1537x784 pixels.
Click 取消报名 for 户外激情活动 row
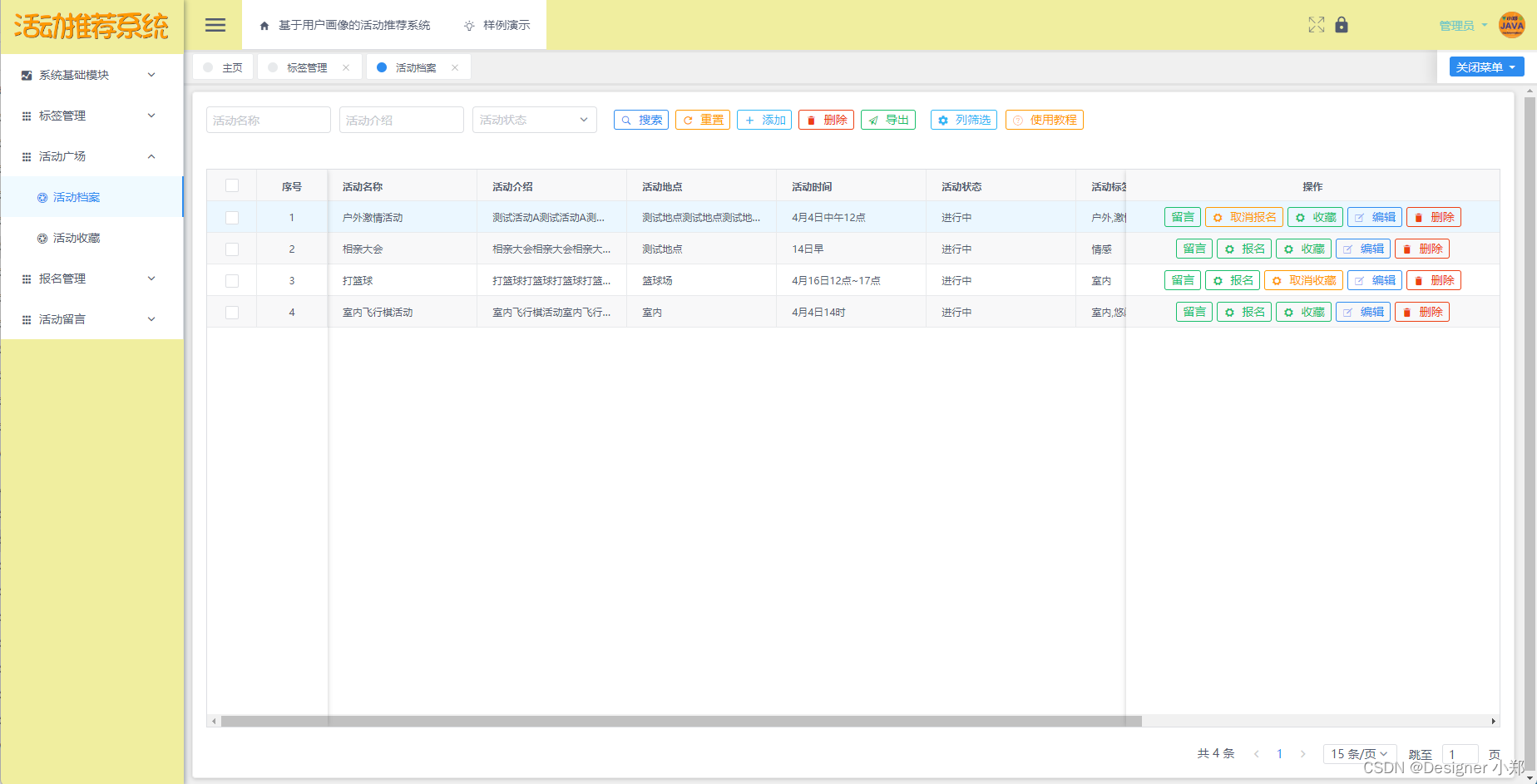(x=1244, y=217)
